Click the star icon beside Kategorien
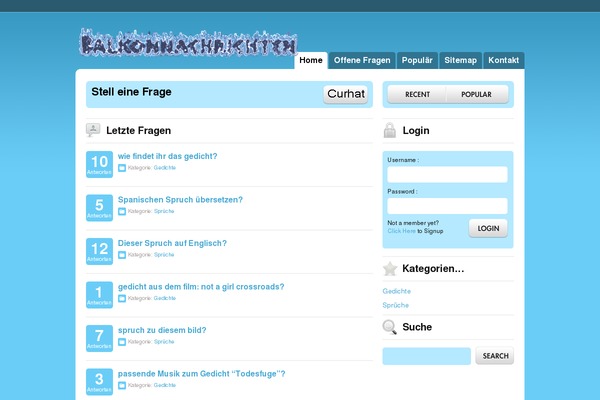Screen dimensions: 600x400 click(x=390, y=269)
